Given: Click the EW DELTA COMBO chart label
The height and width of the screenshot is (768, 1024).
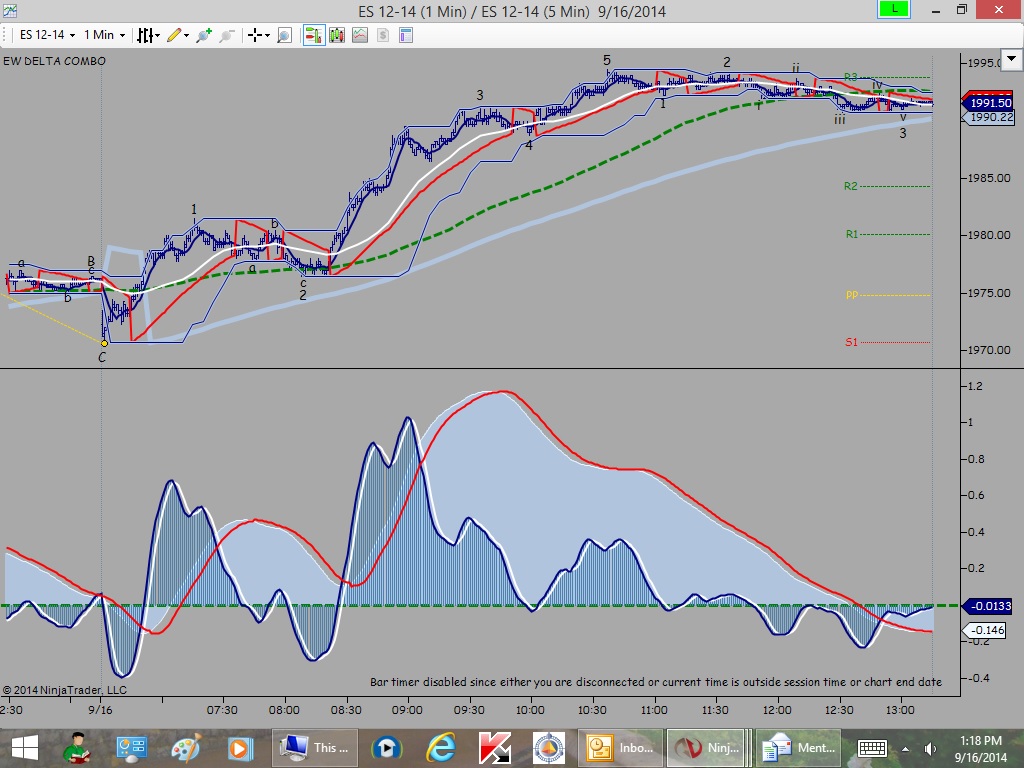Looking at the screenshot, I should tap(54, 61).
